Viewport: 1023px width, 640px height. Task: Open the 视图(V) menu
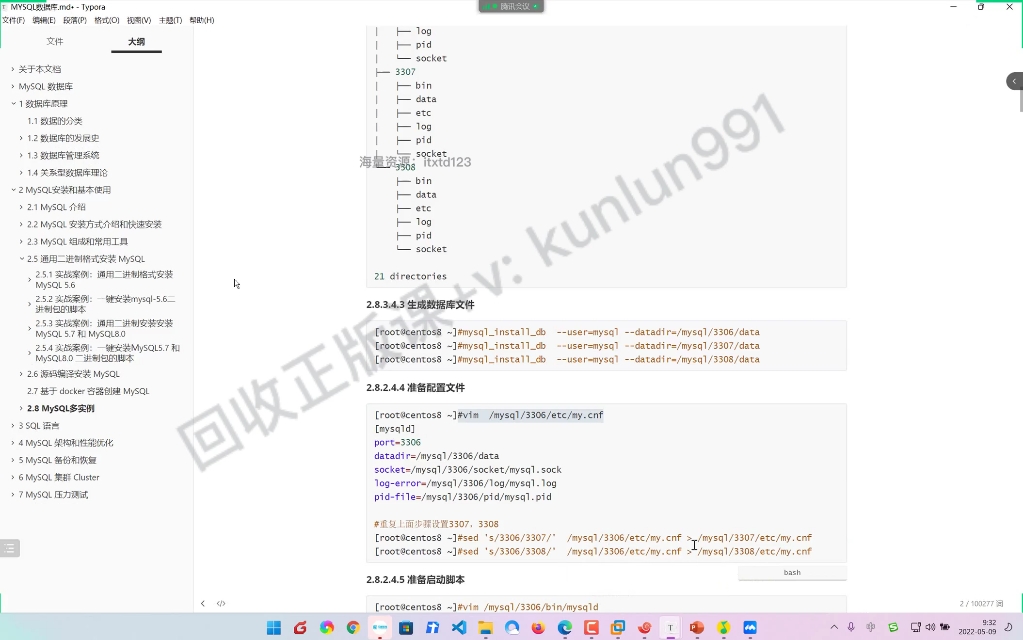pyautogui.click(x=138, y=20)
